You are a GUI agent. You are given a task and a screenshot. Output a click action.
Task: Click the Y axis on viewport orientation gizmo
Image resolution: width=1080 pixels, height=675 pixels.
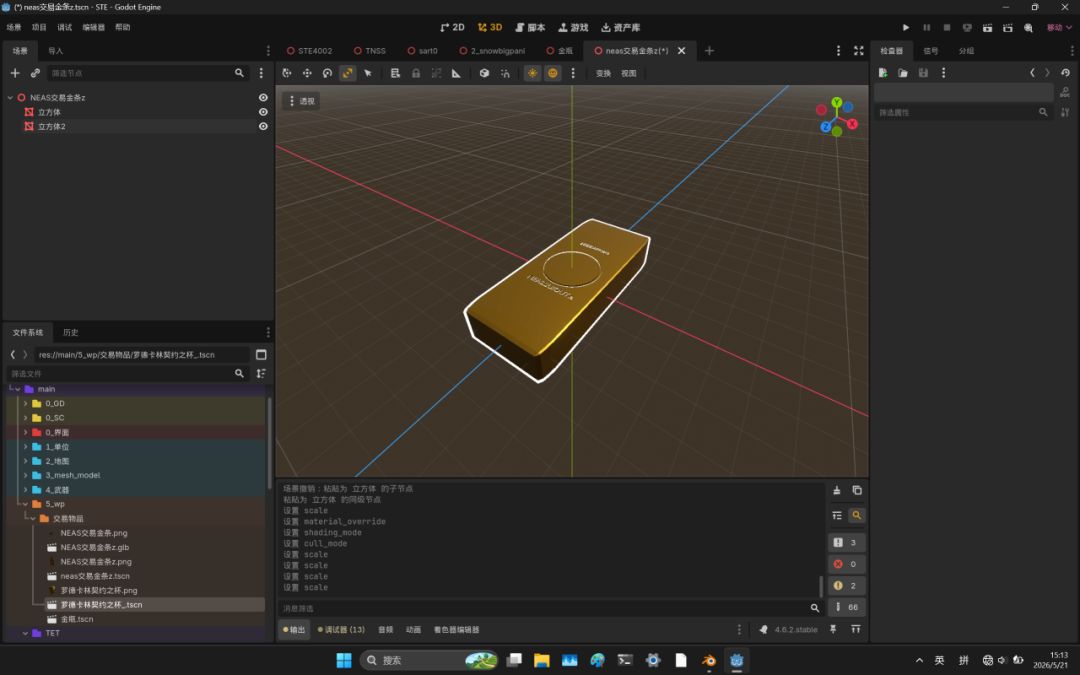pos(836,102)
